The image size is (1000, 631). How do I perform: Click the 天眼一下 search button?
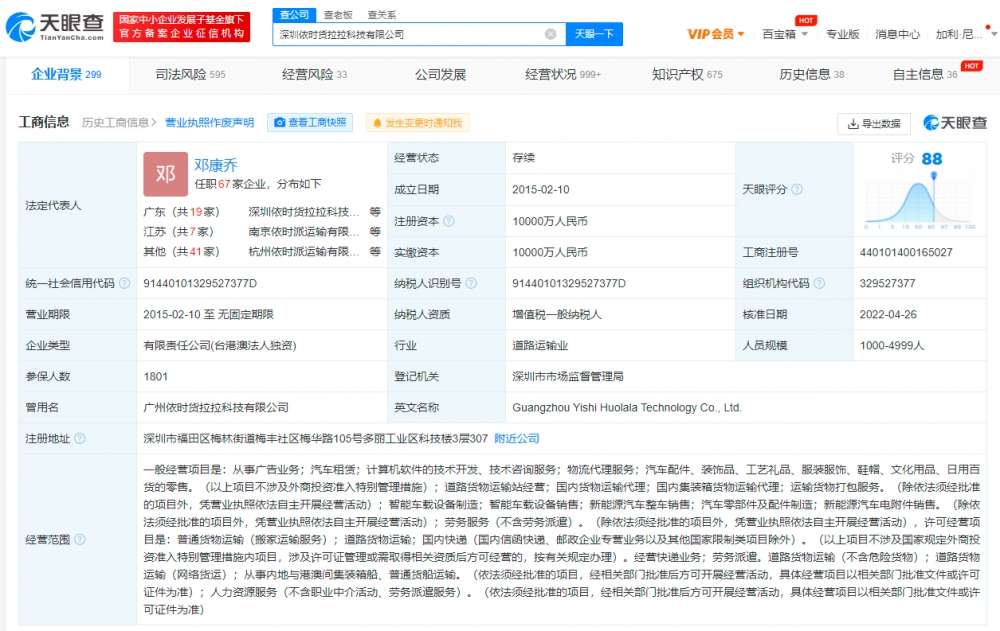594,34
